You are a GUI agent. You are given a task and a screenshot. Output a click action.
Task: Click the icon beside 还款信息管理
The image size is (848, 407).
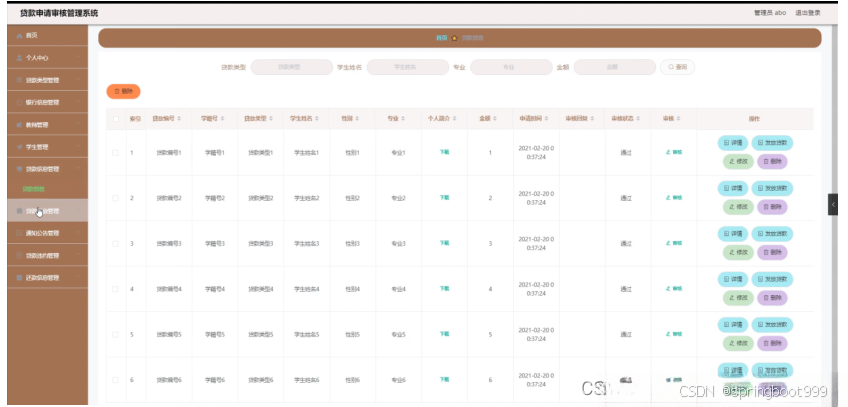(x=19, y=277)
